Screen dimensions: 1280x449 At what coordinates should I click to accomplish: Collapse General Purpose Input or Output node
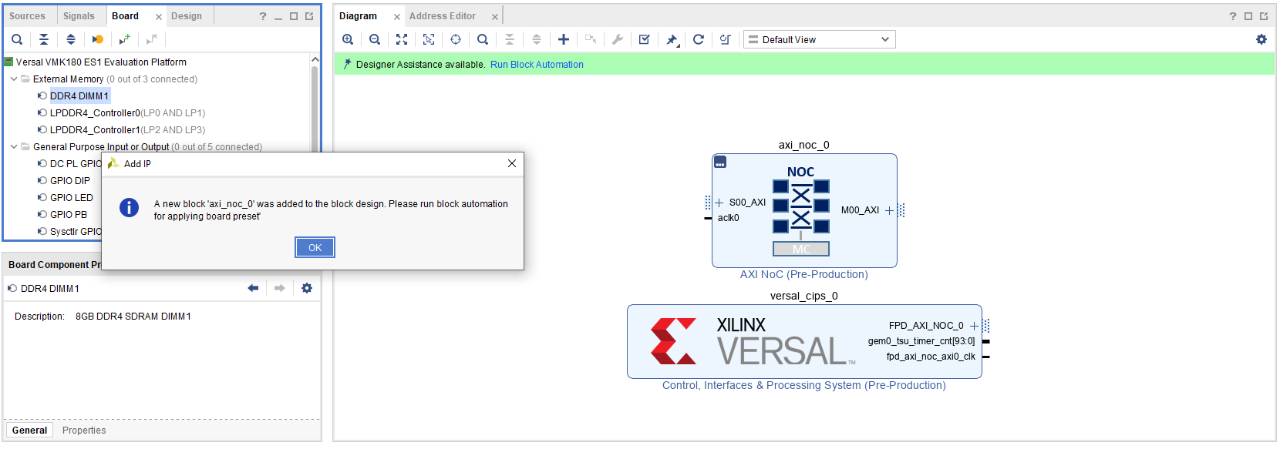click(x=13, y=146)
